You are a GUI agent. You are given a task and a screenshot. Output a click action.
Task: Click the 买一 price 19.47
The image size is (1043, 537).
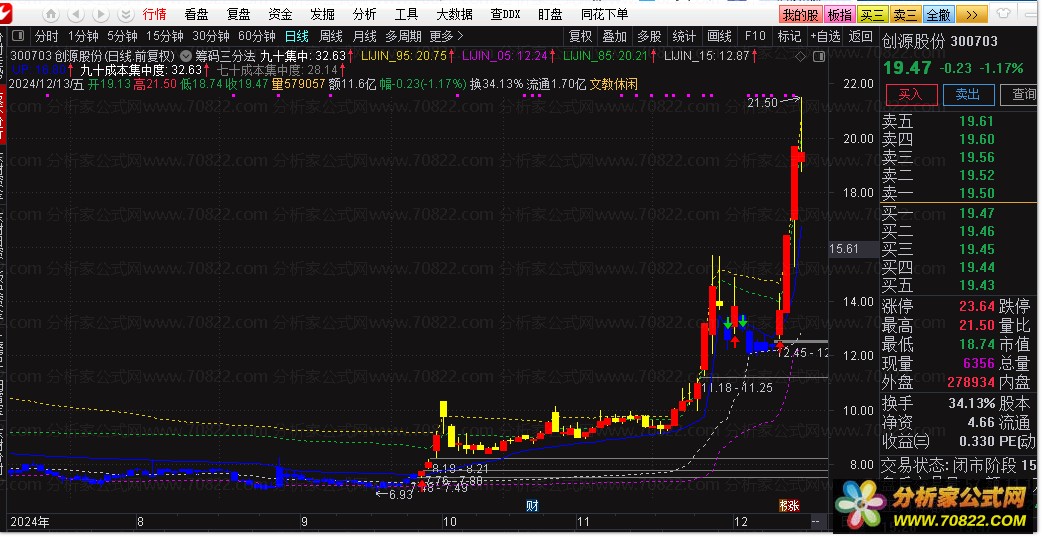coord(976,213)
